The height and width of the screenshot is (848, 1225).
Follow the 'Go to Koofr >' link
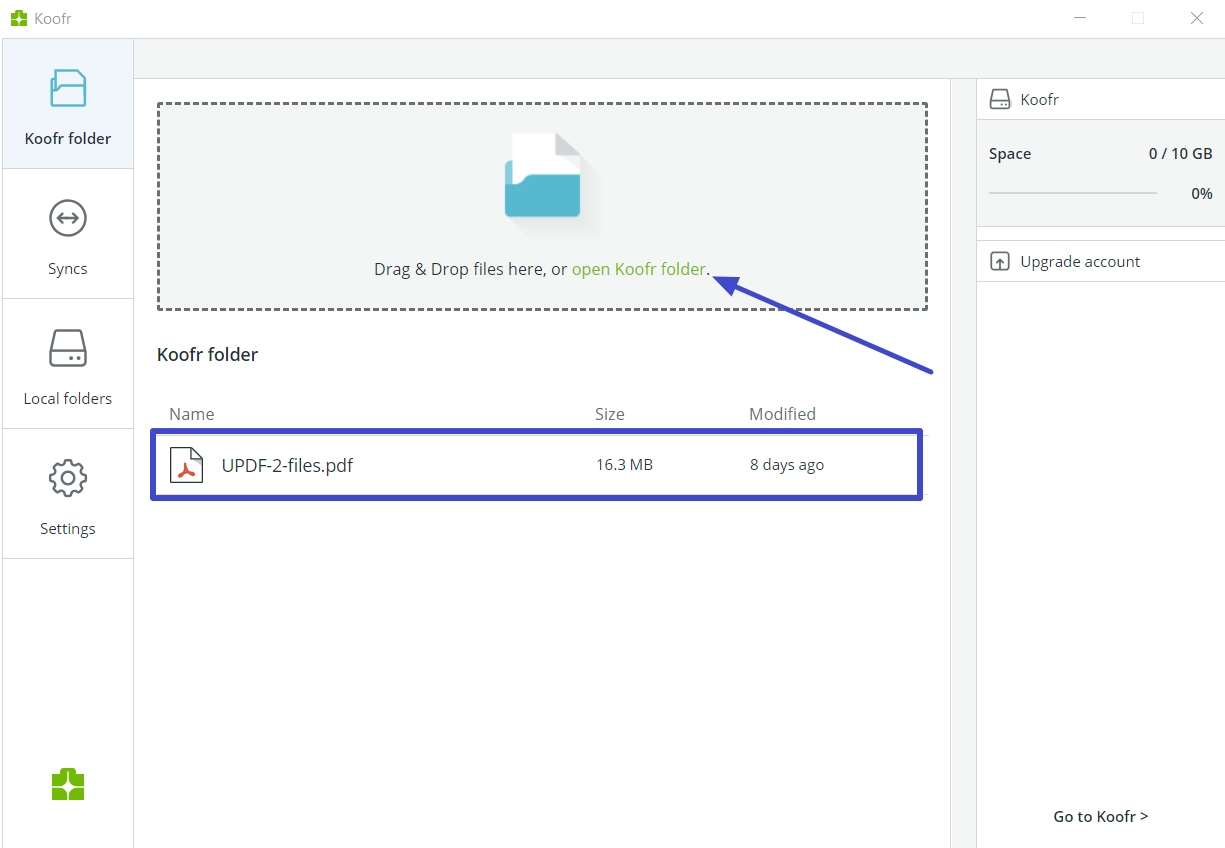[x=1101, y=816]
